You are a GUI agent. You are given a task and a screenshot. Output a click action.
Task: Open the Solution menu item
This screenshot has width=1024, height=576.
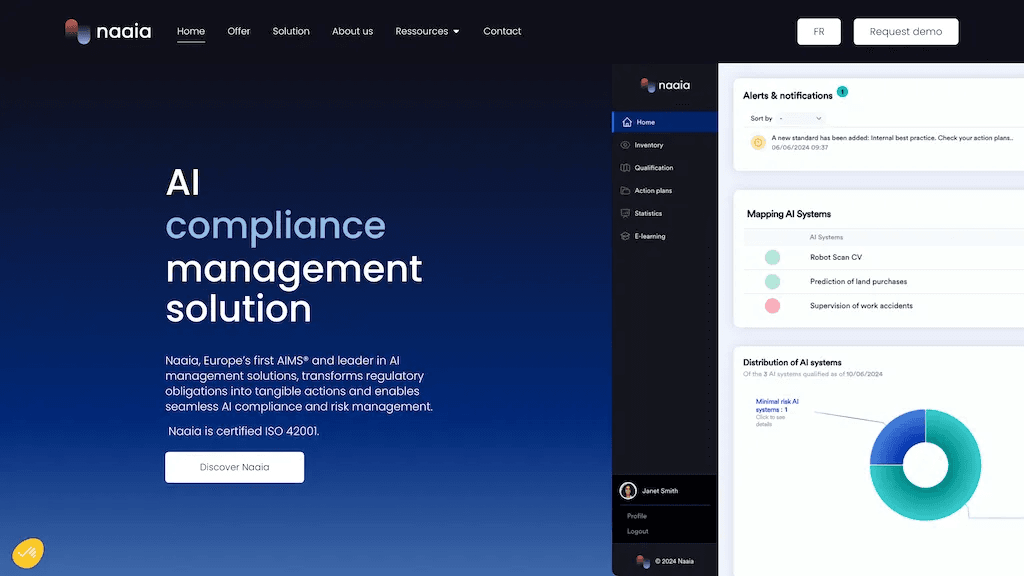[291, 31]
